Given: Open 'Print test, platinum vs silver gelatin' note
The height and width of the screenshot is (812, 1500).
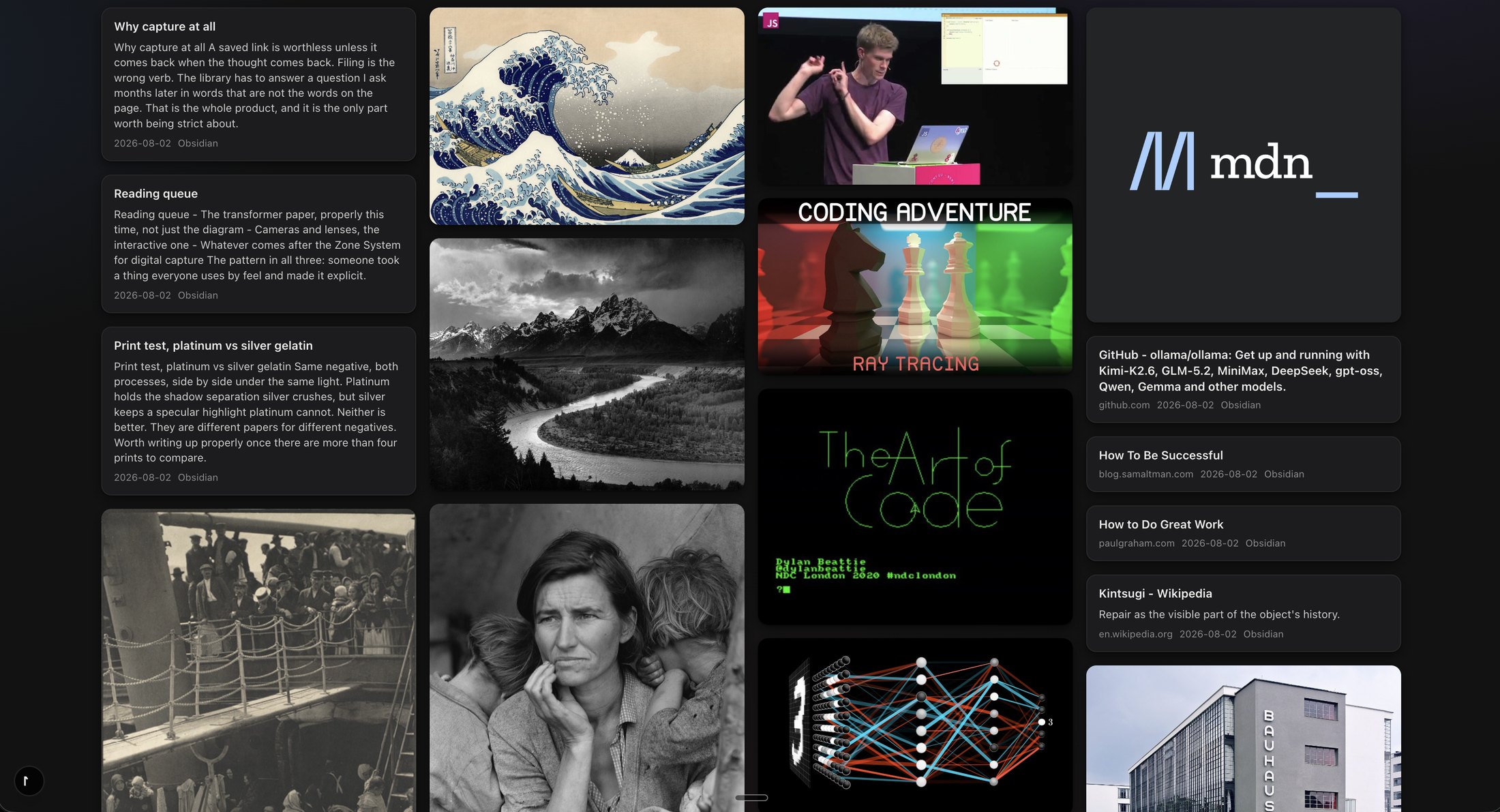Looking at the screenshot, I should tap(258, 410).
